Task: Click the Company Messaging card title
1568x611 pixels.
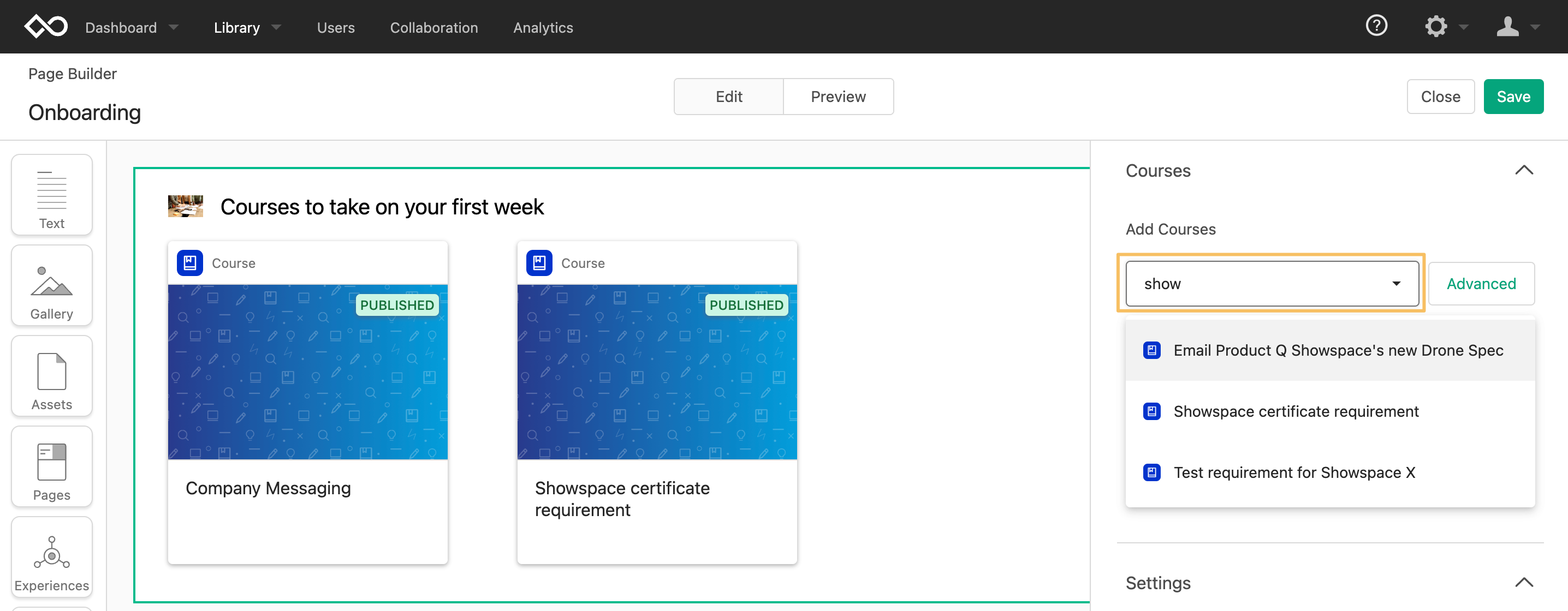Action: click(x=269, y=488)
